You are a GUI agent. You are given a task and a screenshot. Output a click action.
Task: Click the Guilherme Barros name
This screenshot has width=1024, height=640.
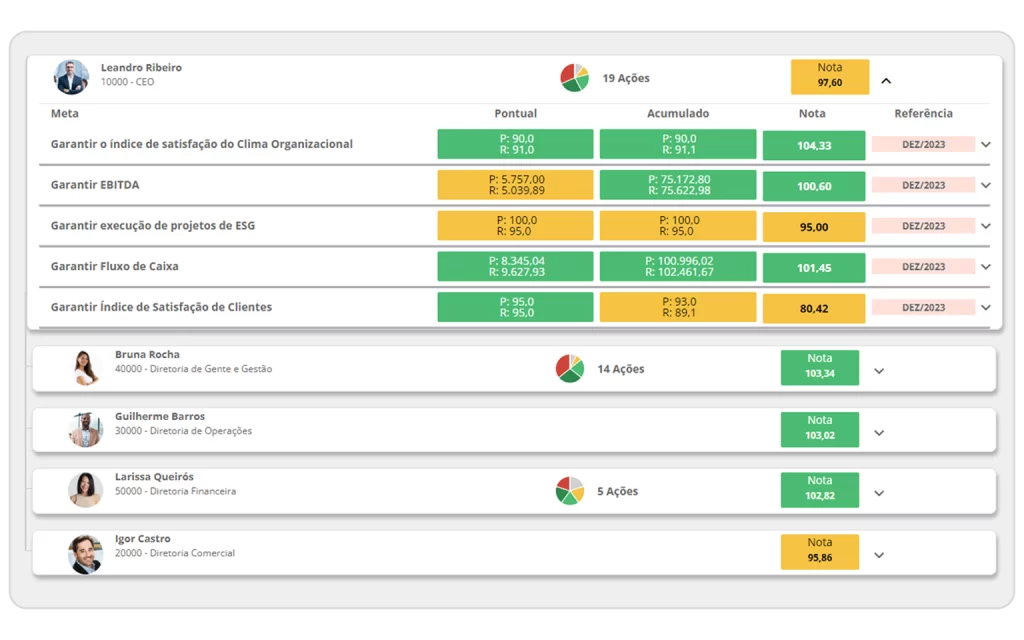pos(160,416)
